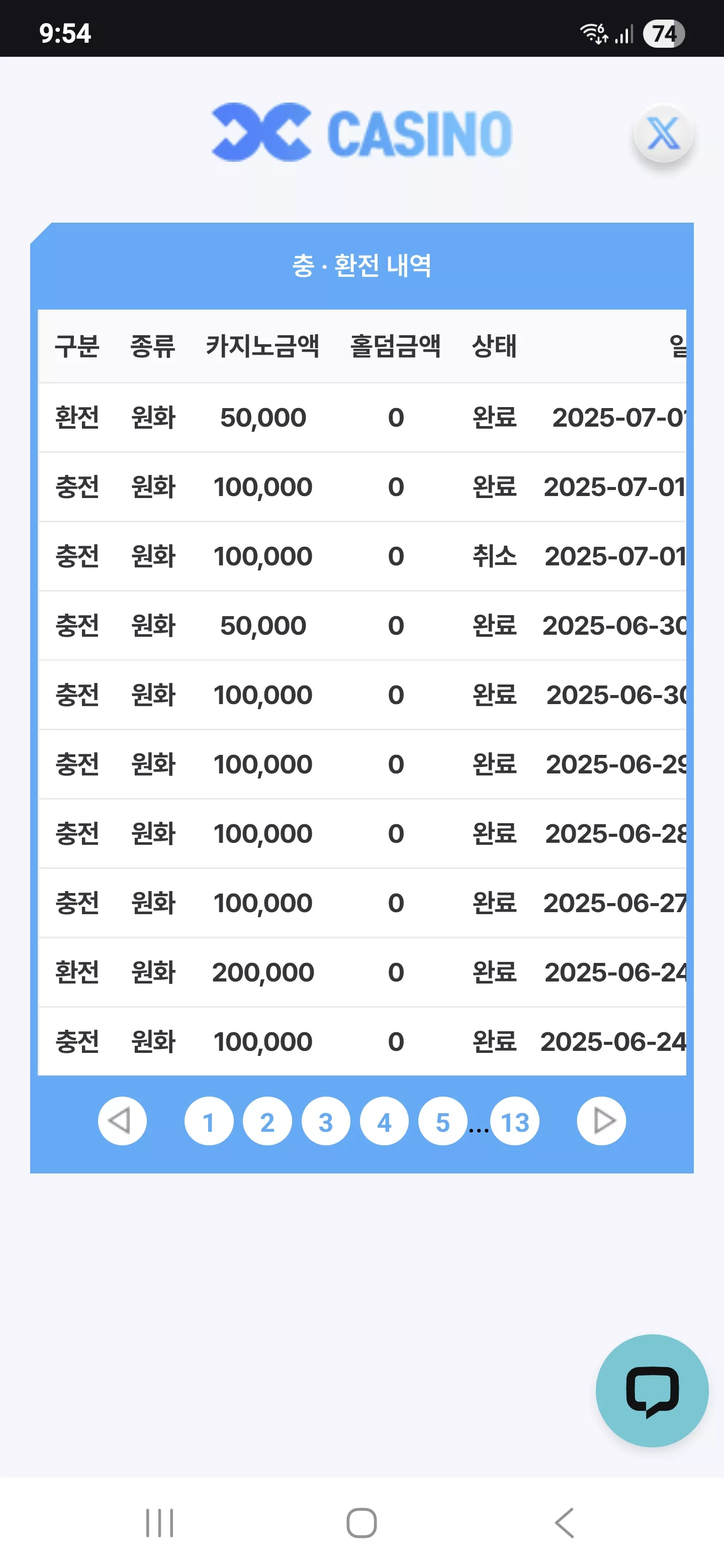Tap the 충 · 환전 내역 title
724x1568 pixels.
coord(361,265)
